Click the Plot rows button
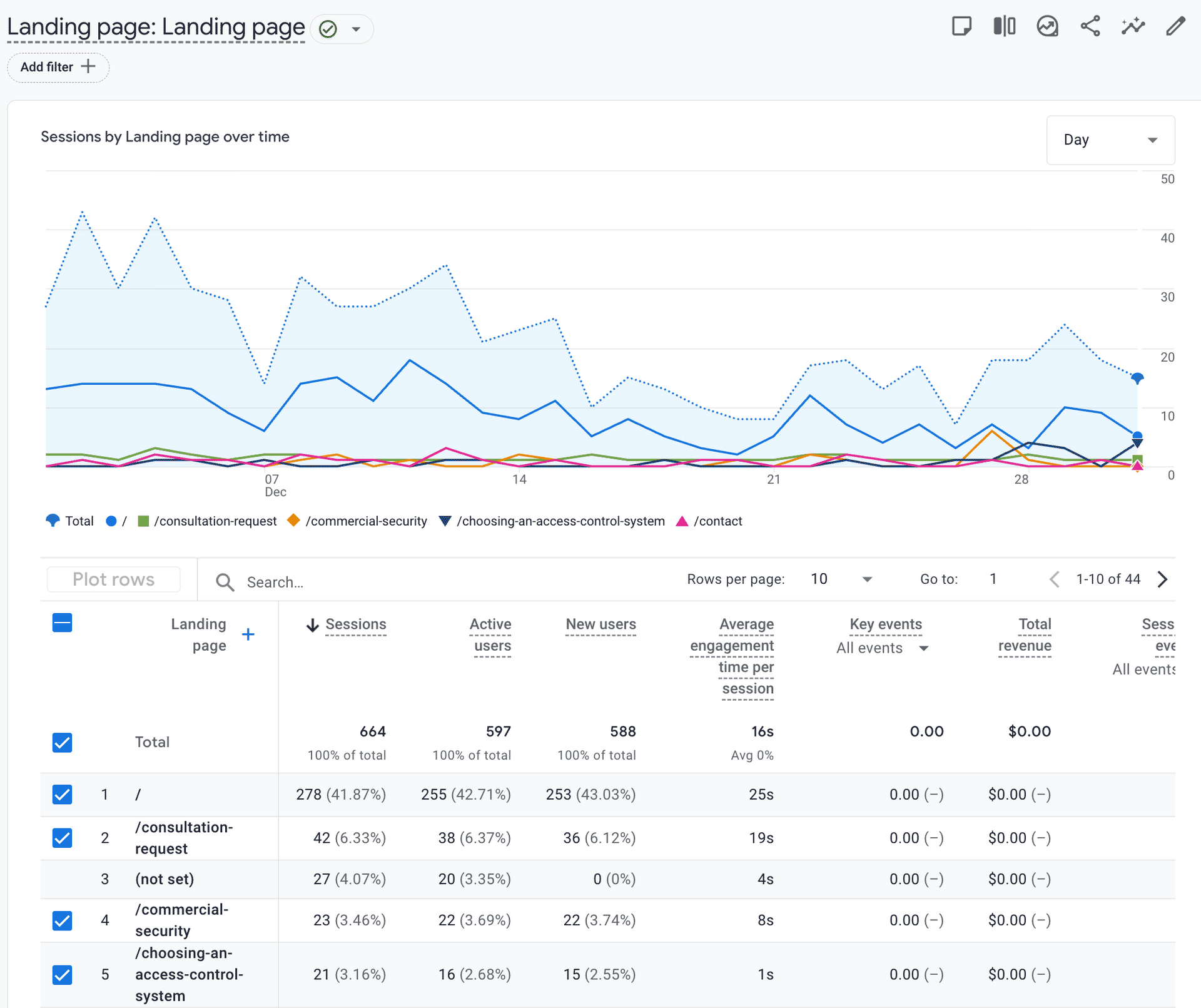Image resolution: width=1201 pixels, height=1008 pixels. tap(114, 579)
